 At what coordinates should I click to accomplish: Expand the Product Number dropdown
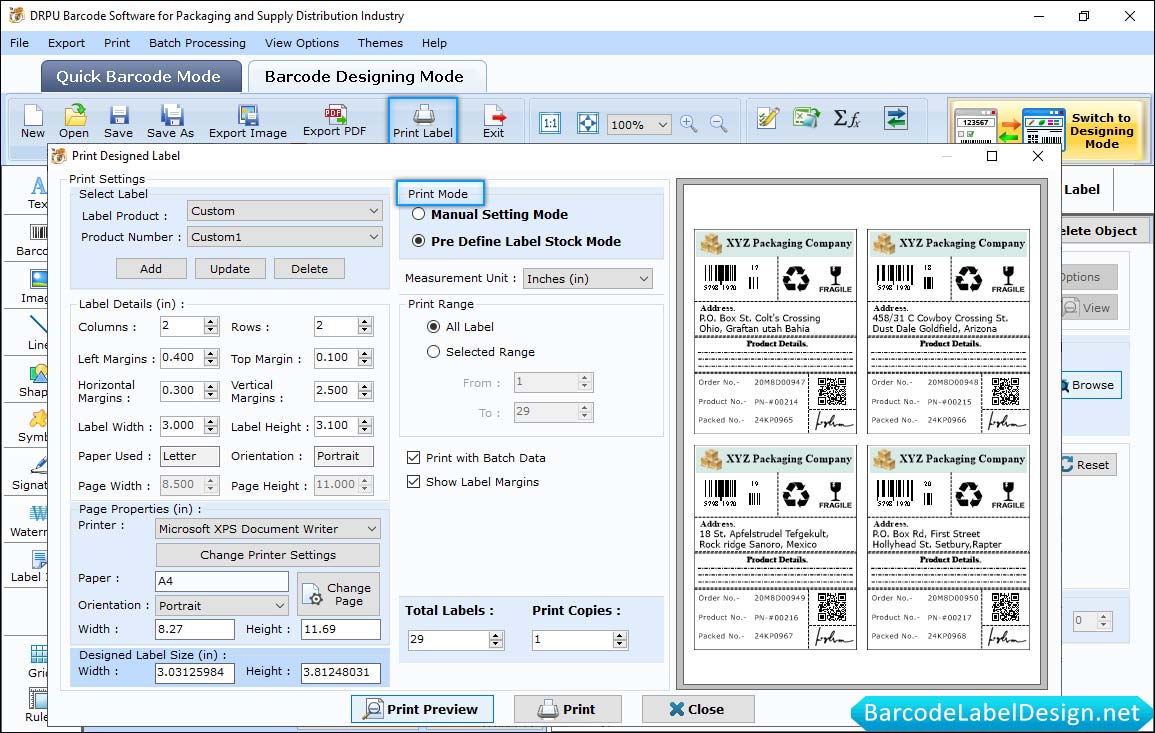284,236
